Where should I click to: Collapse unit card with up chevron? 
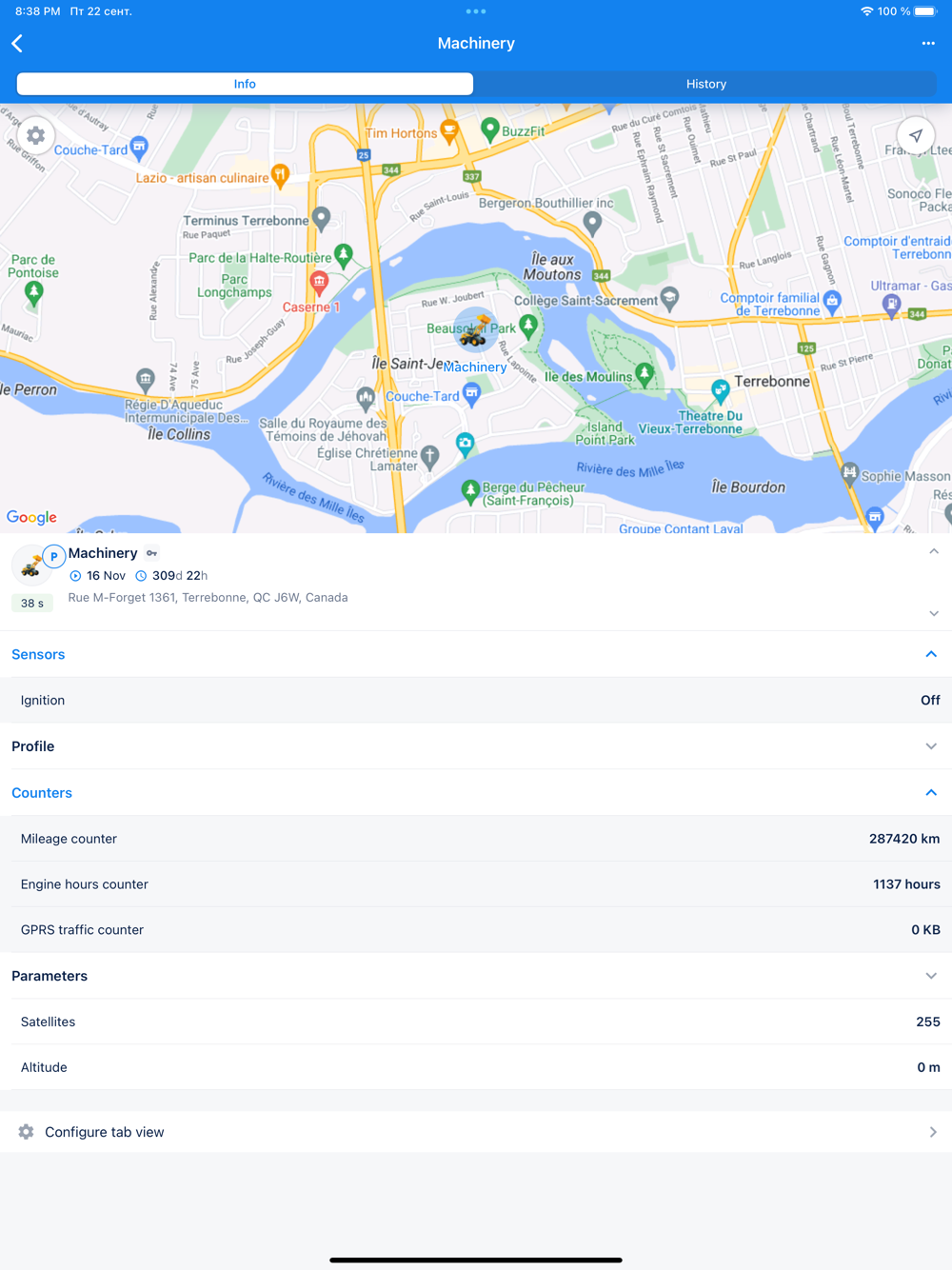tap(934, 551)
